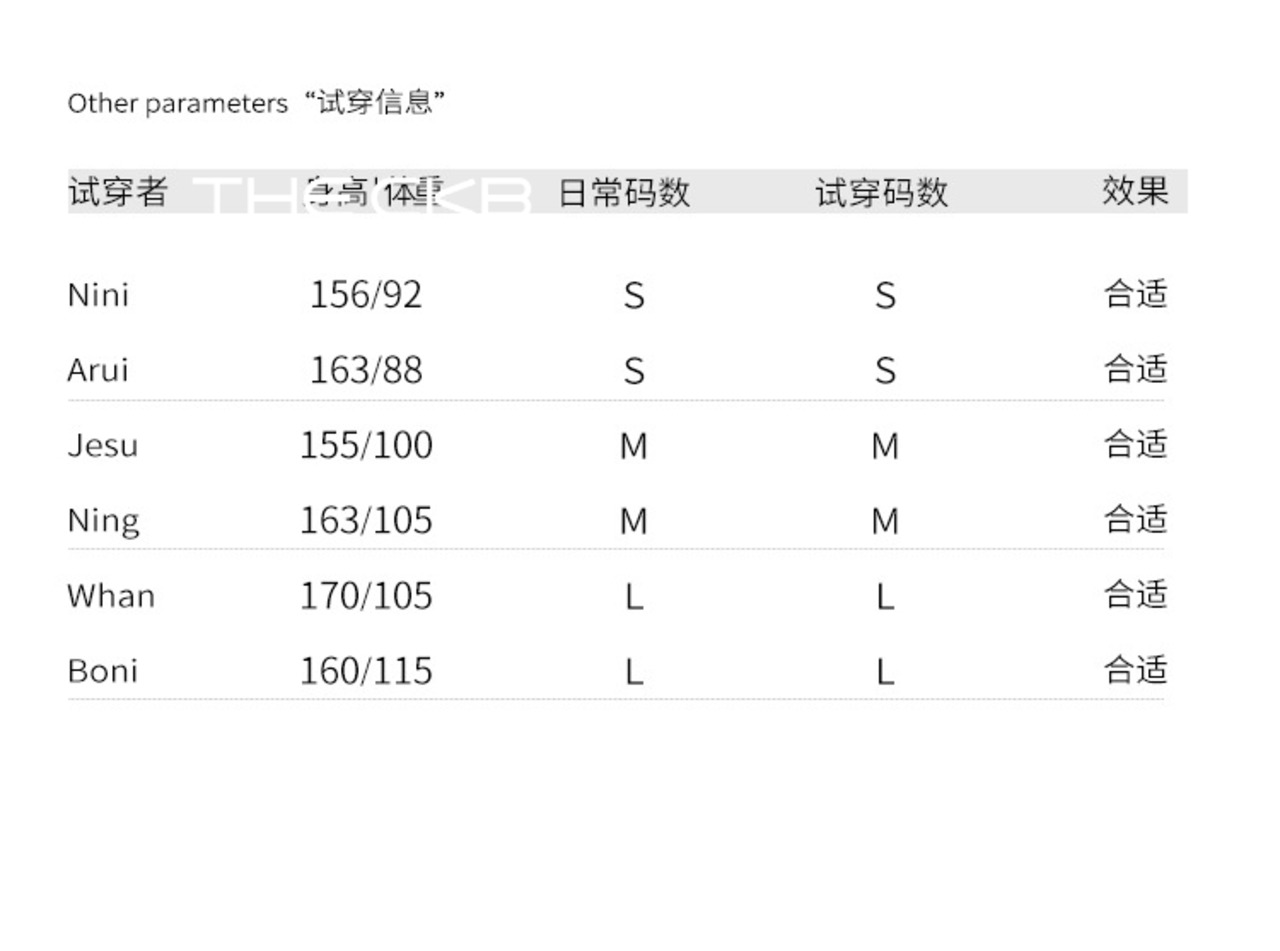Select the name Arui in the table
1280x951 pixels.
tap(98, 370)
